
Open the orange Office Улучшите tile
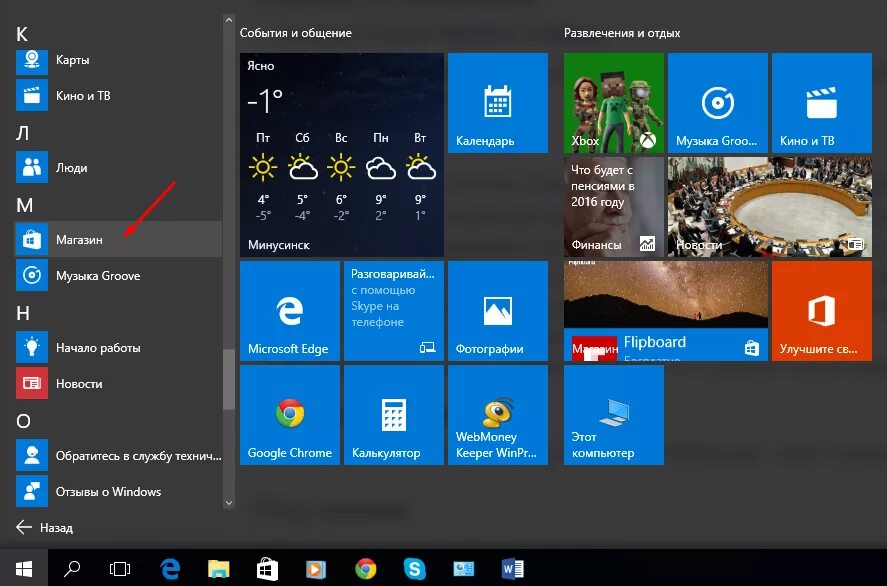point(822,311)
